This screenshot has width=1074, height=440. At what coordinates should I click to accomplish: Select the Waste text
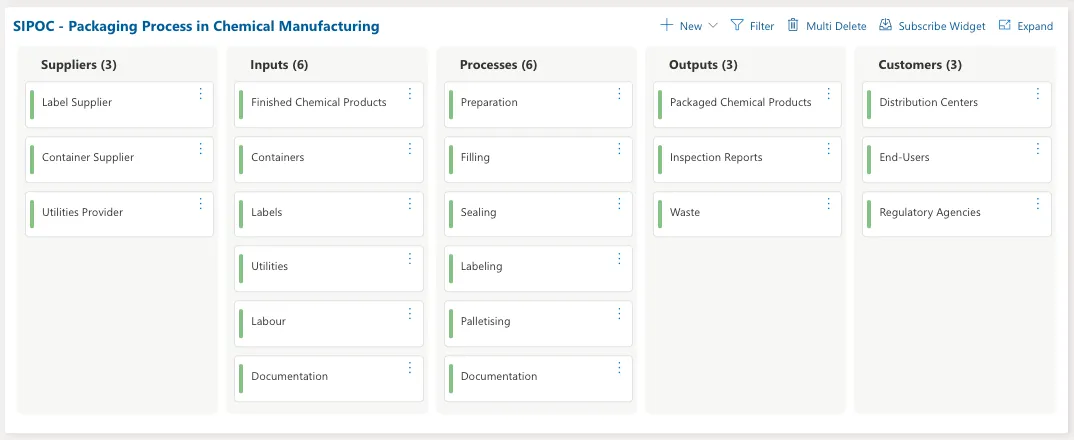tap(685, 212)
